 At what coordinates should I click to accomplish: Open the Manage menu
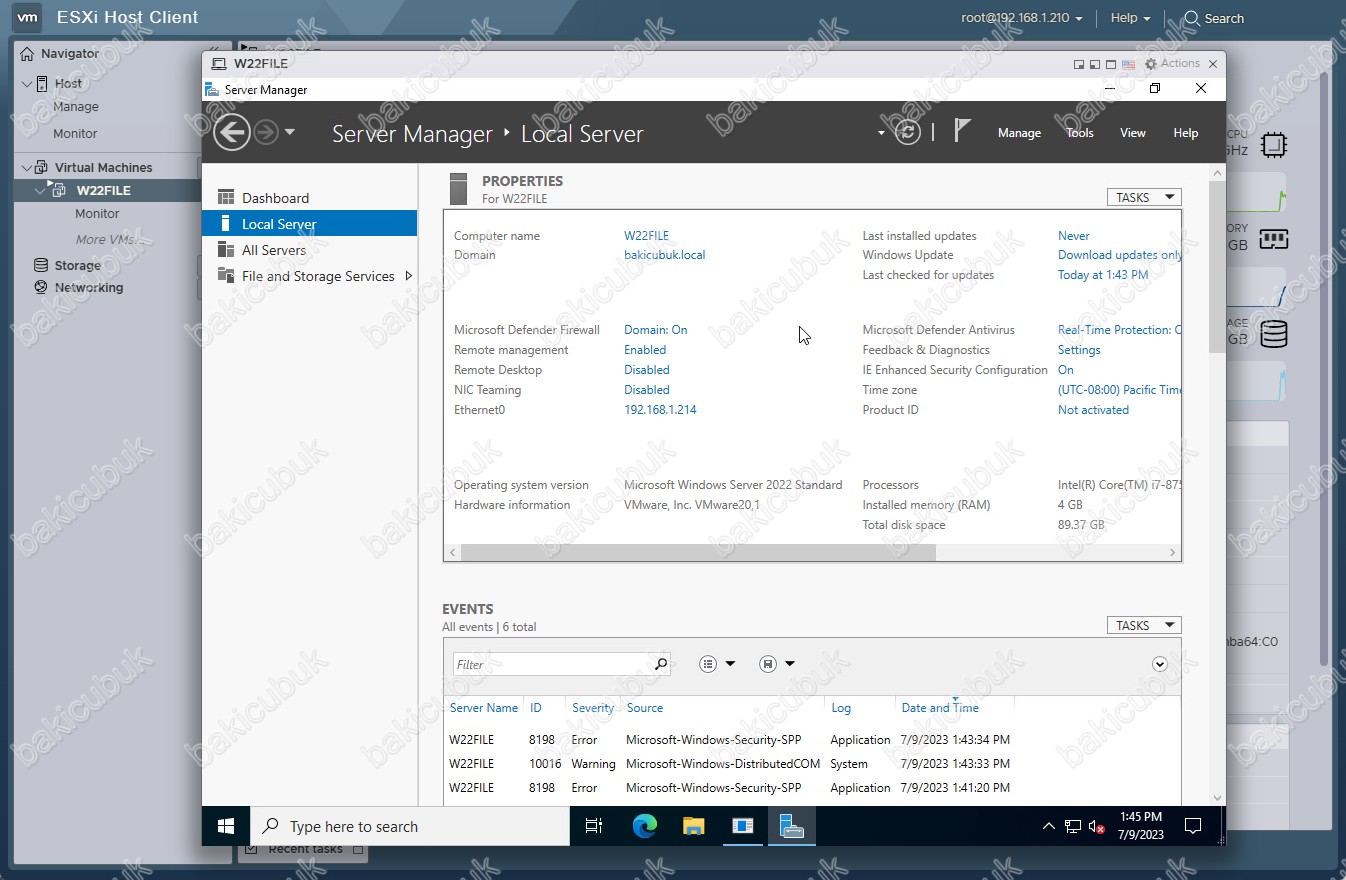(x=1019, y=133)
